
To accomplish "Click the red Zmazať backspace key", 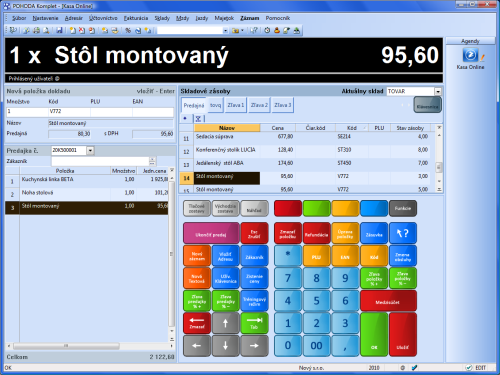I will click(x=197, y=323).
